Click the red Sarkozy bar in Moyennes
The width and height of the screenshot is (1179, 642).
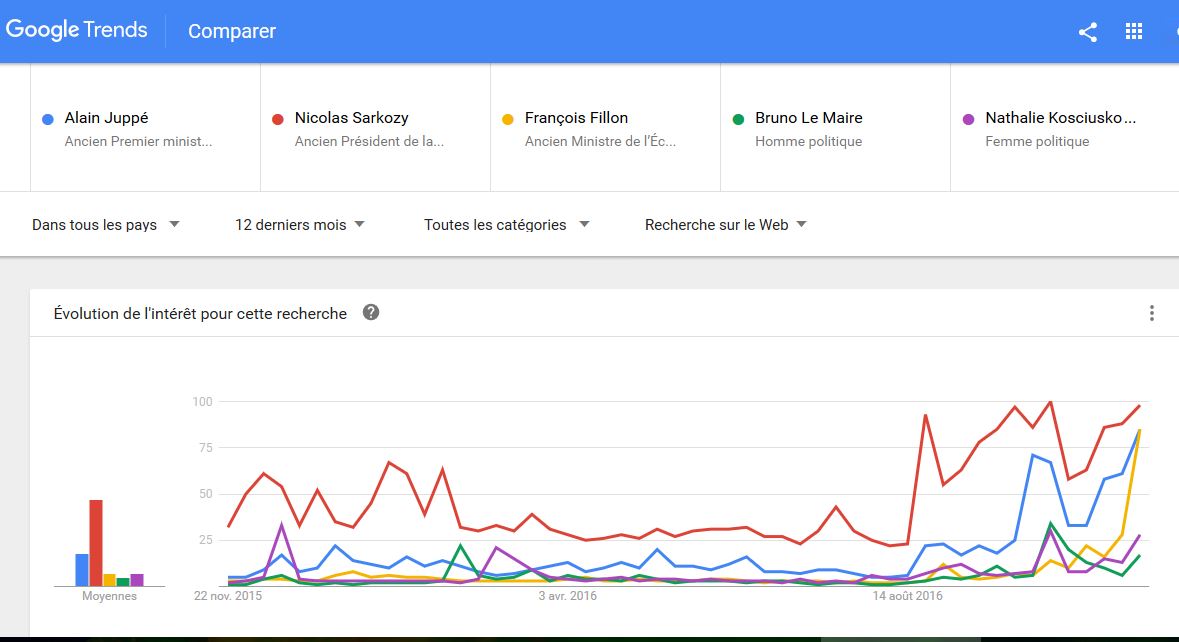tap(96, 543)
